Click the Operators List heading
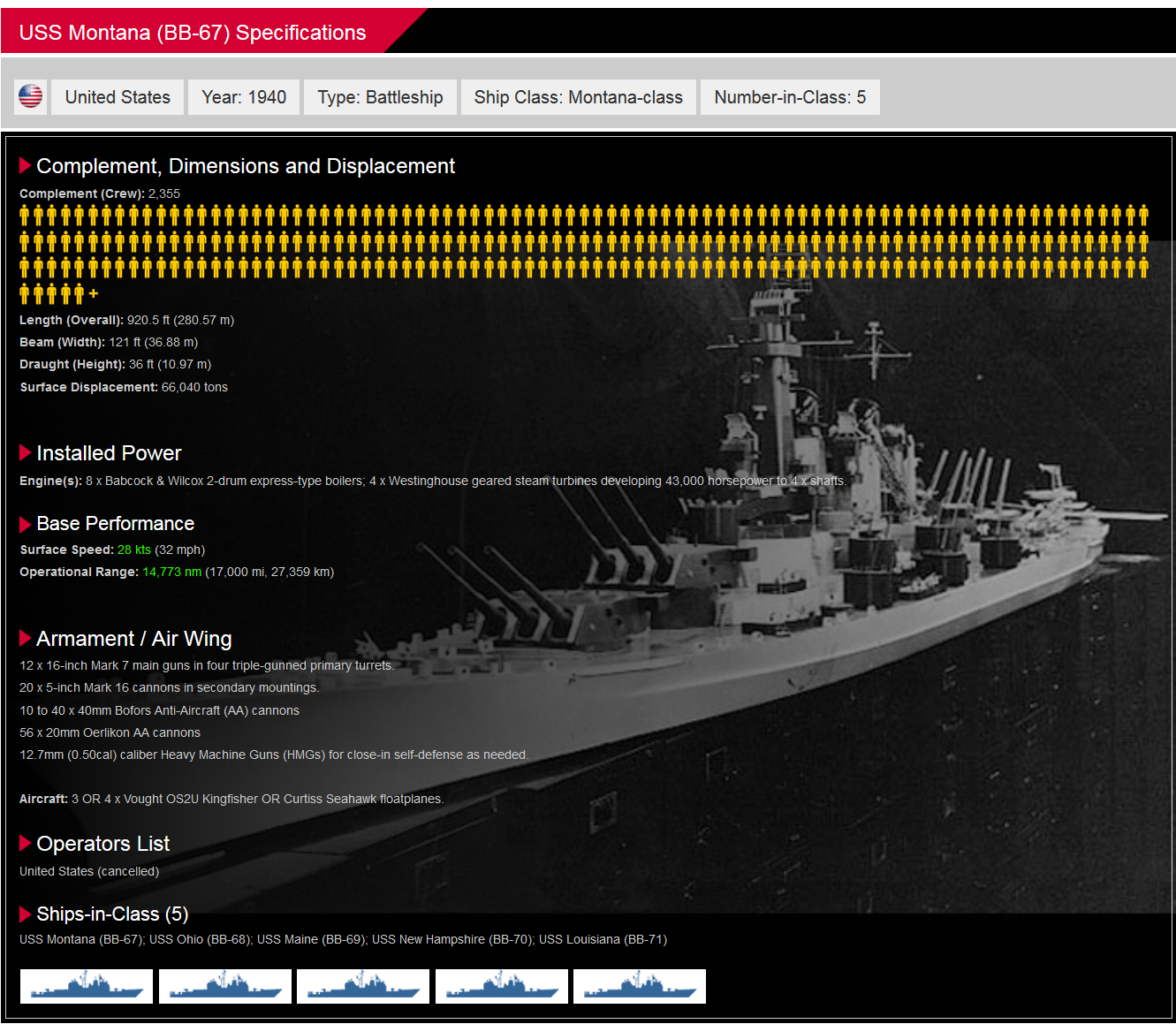Screen dimensions: 1176x1024 click(103, 844)
